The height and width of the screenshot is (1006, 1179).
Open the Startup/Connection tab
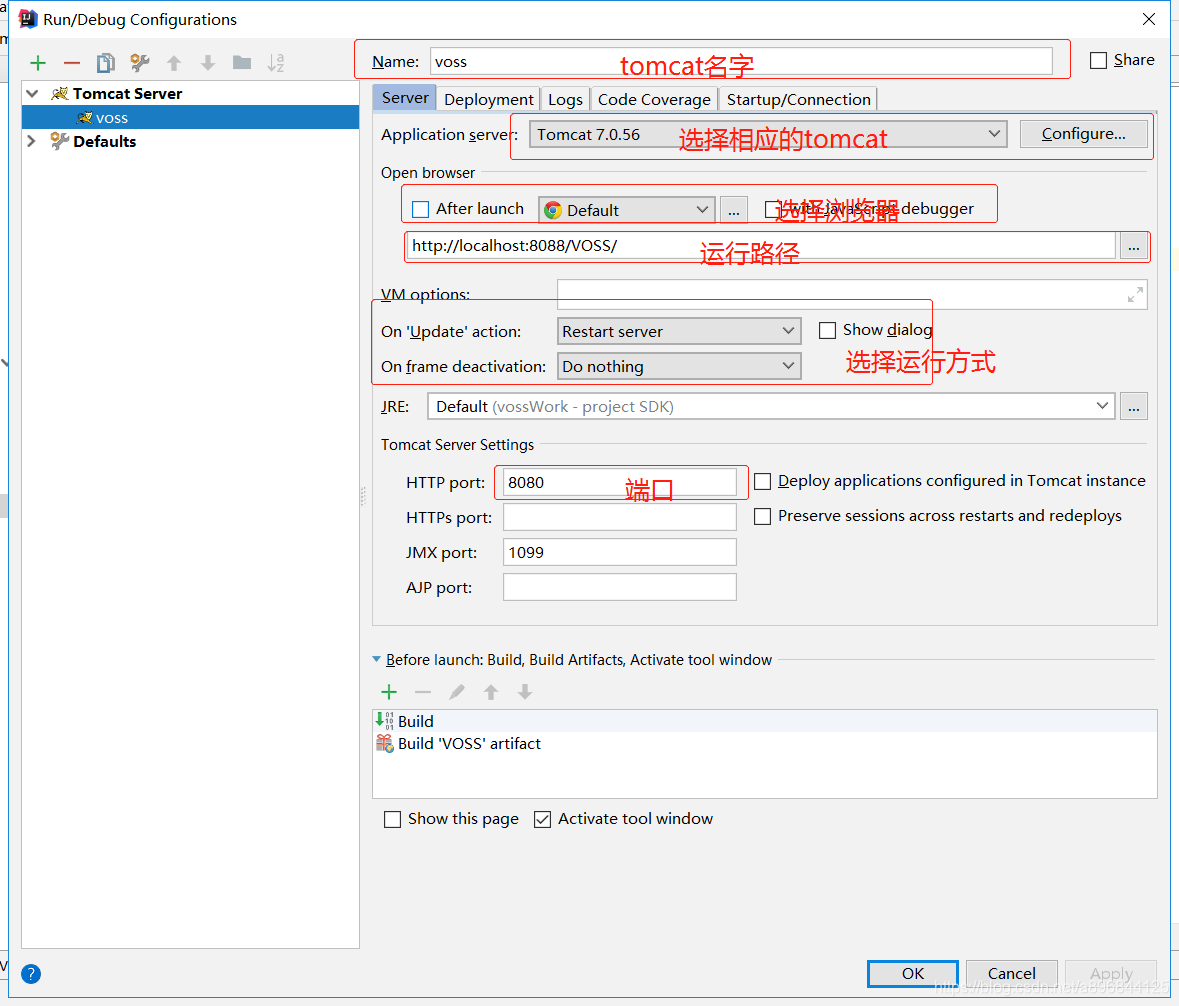click(x=799, y=99)
